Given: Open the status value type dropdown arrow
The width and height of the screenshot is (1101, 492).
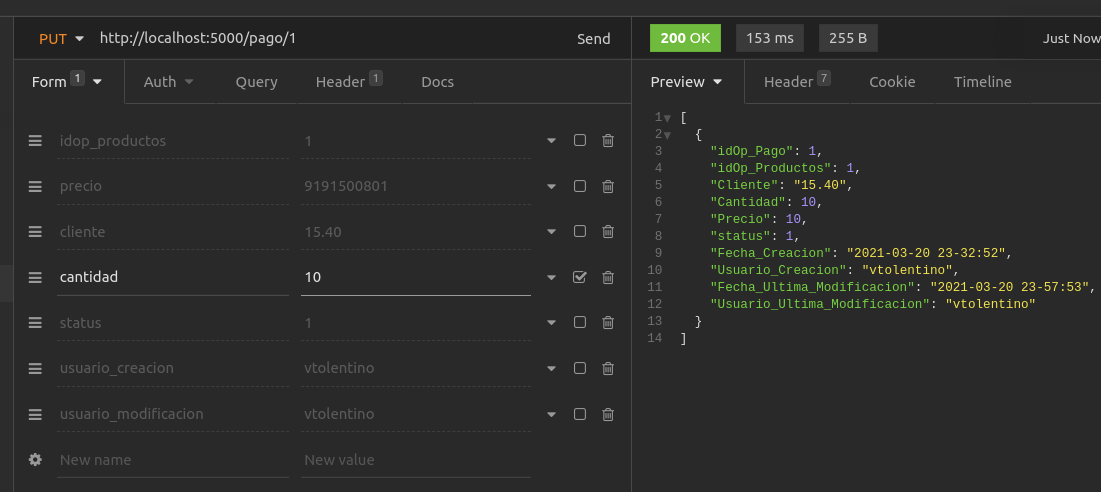Looking at the screenshot, I should 551,324.
